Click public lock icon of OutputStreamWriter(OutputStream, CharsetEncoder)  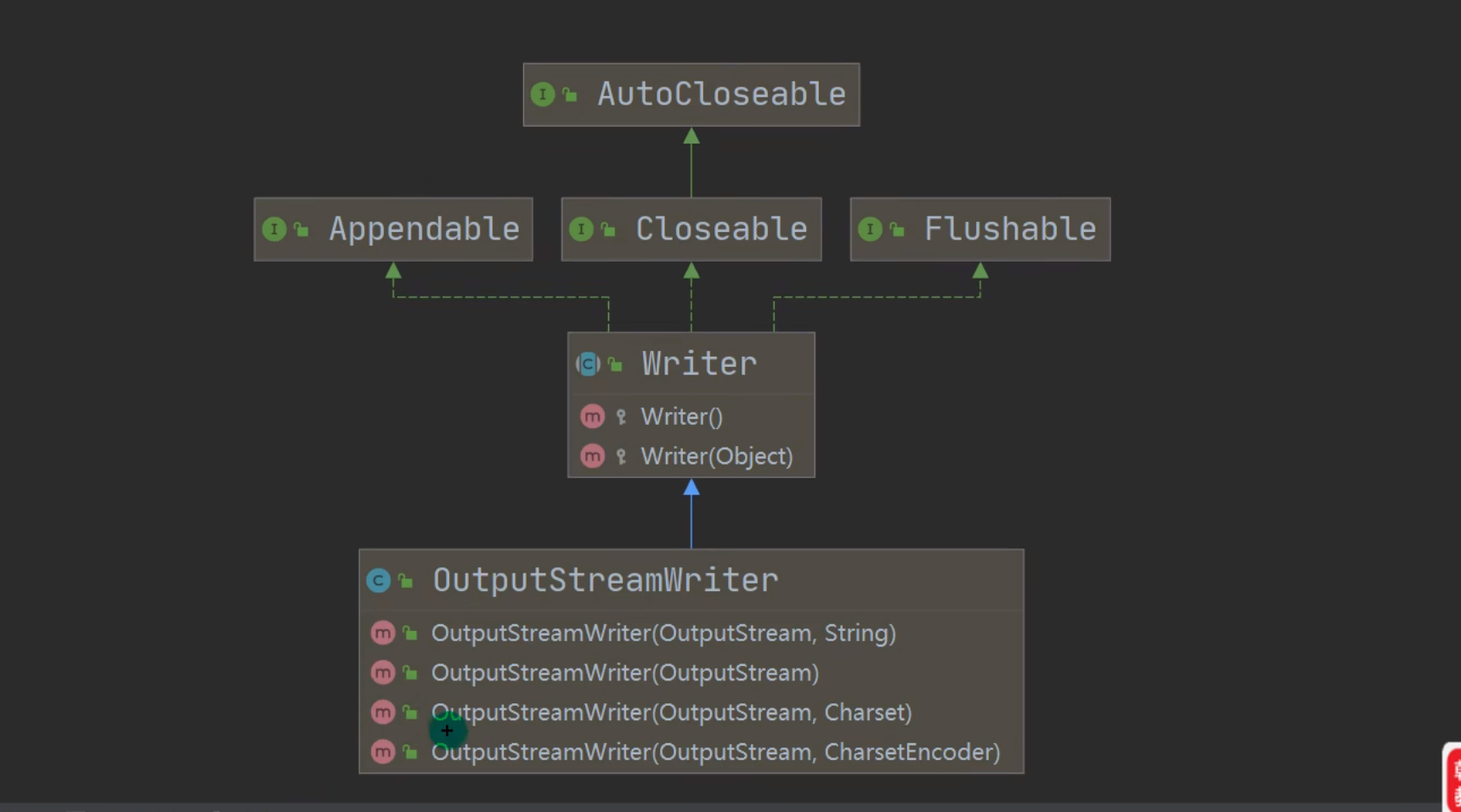tap(410, 752)
